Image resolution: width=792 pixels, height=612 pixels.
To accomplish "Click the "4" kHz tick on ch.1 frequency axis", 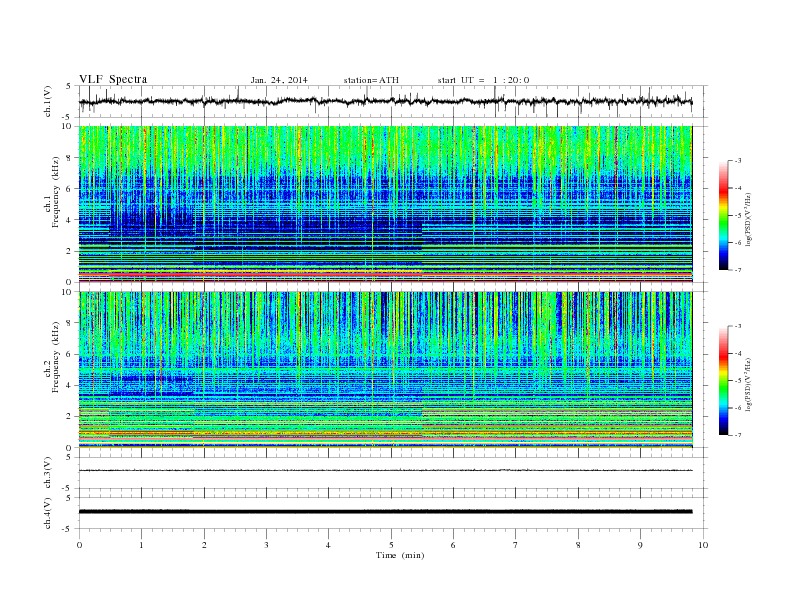I will [x=70, y=220].
